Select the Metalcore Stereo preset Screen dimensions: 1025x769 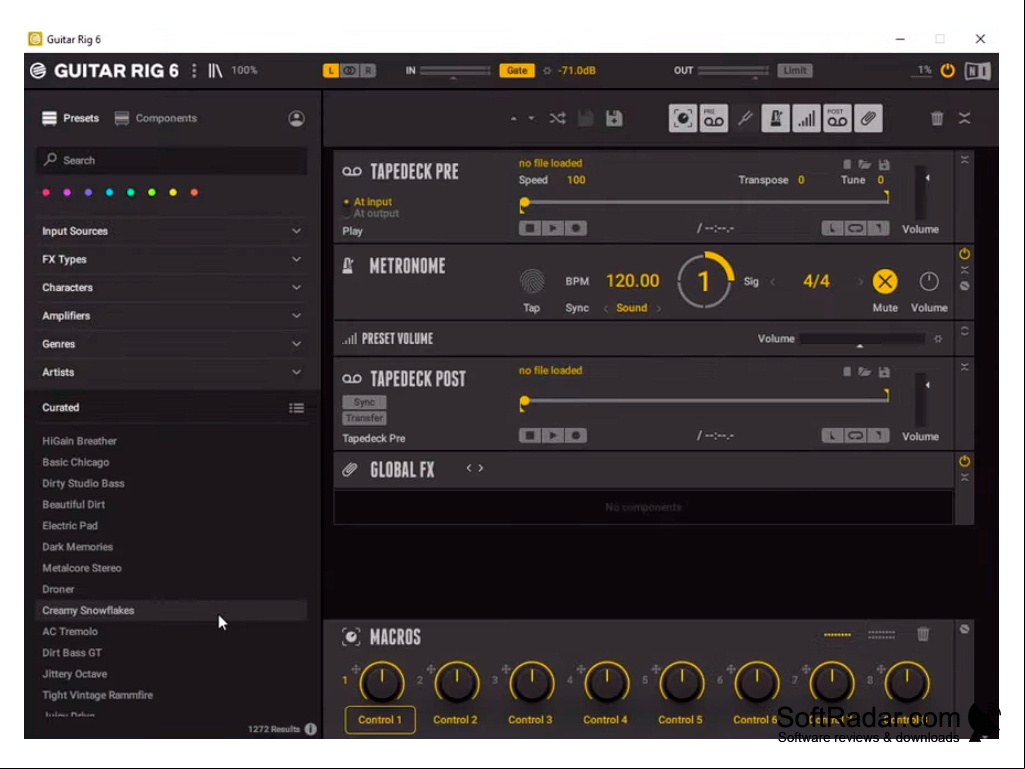(x=171, y=568)
